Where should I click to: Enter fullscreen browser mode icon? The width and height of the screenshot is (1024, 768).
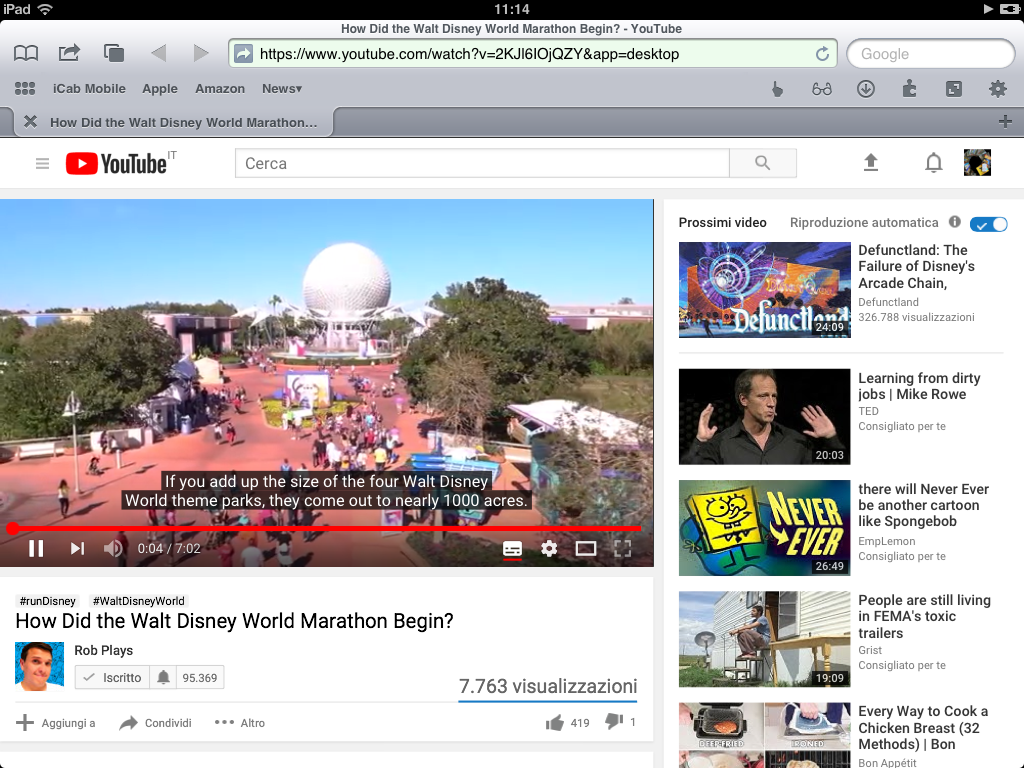pyautogui.click(x=953, y=88)
